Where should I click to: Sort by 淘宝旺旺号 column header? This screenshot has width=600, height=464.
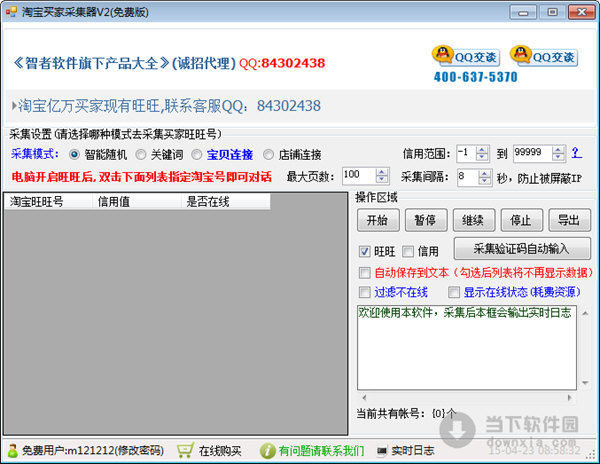[x=48, y=201]
